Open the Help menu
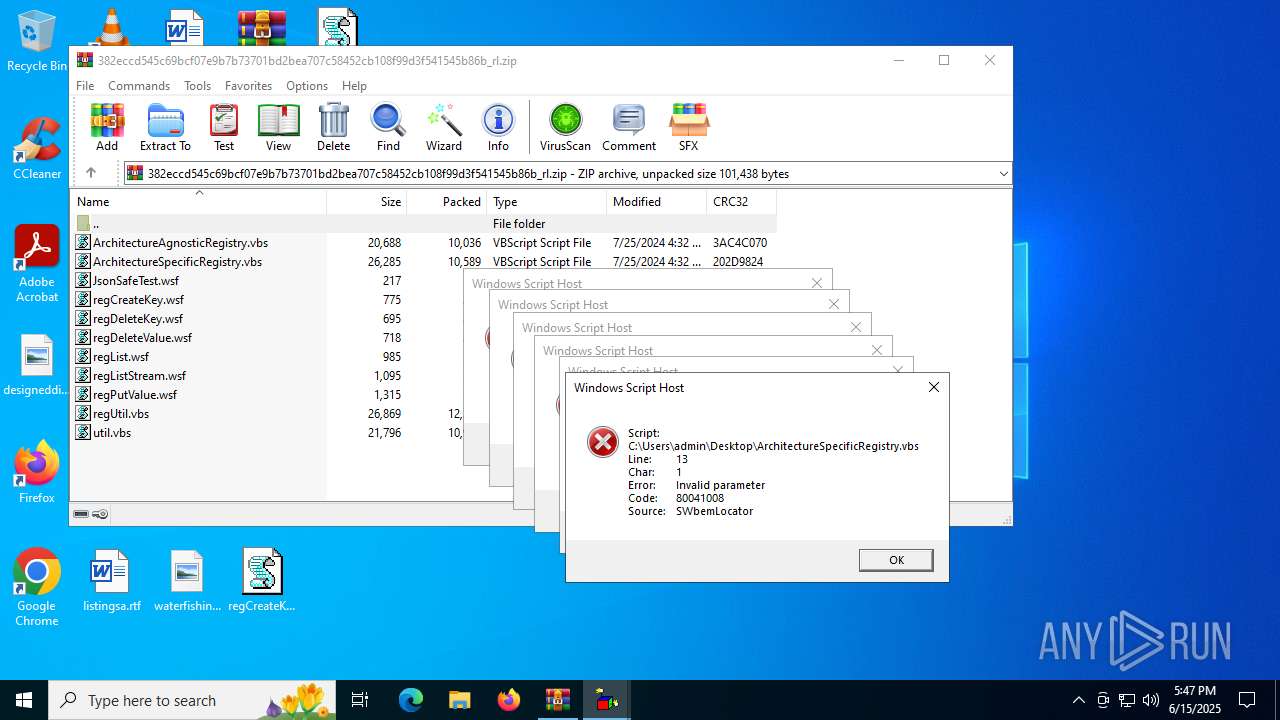 [x=354, y=86]
